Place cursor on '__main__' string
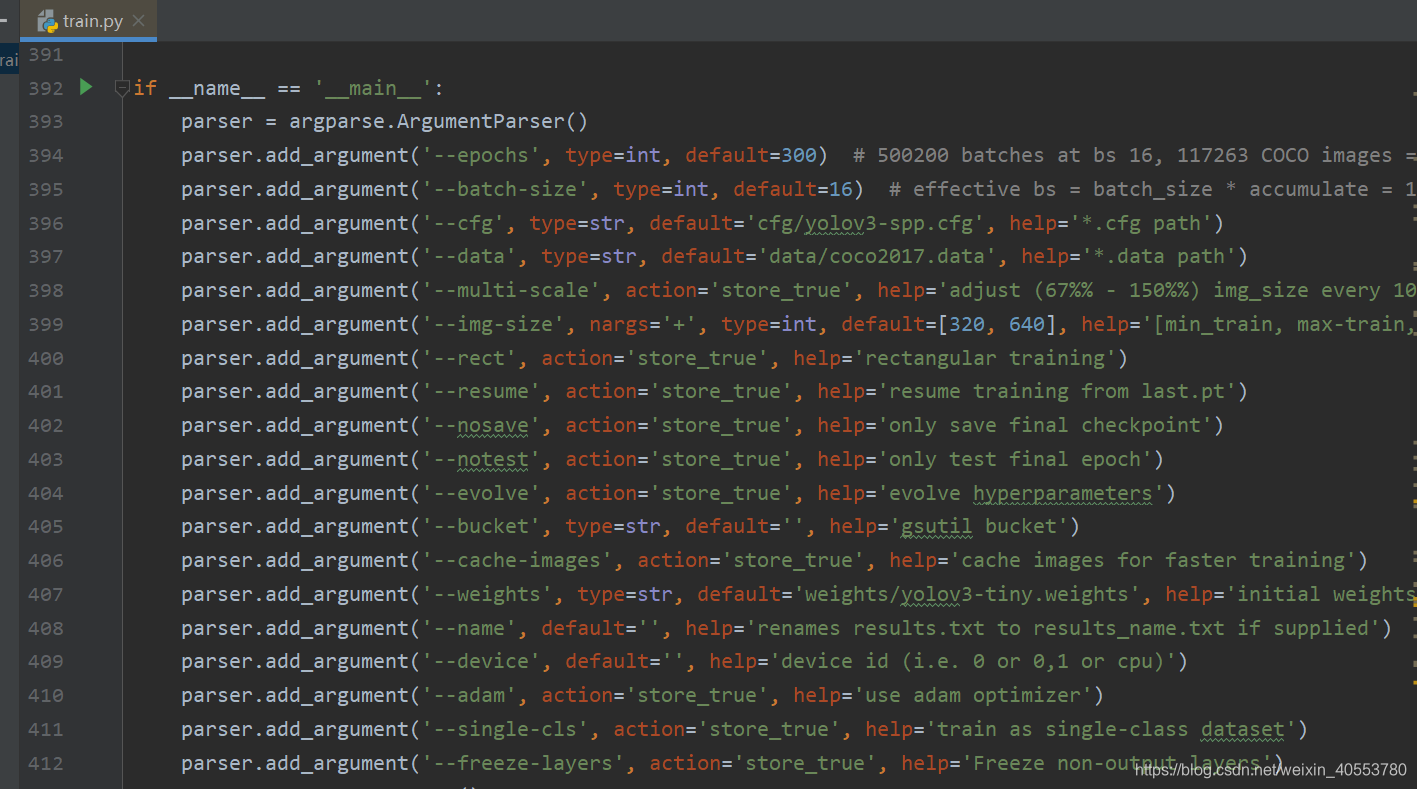 (x=373, y=88)
